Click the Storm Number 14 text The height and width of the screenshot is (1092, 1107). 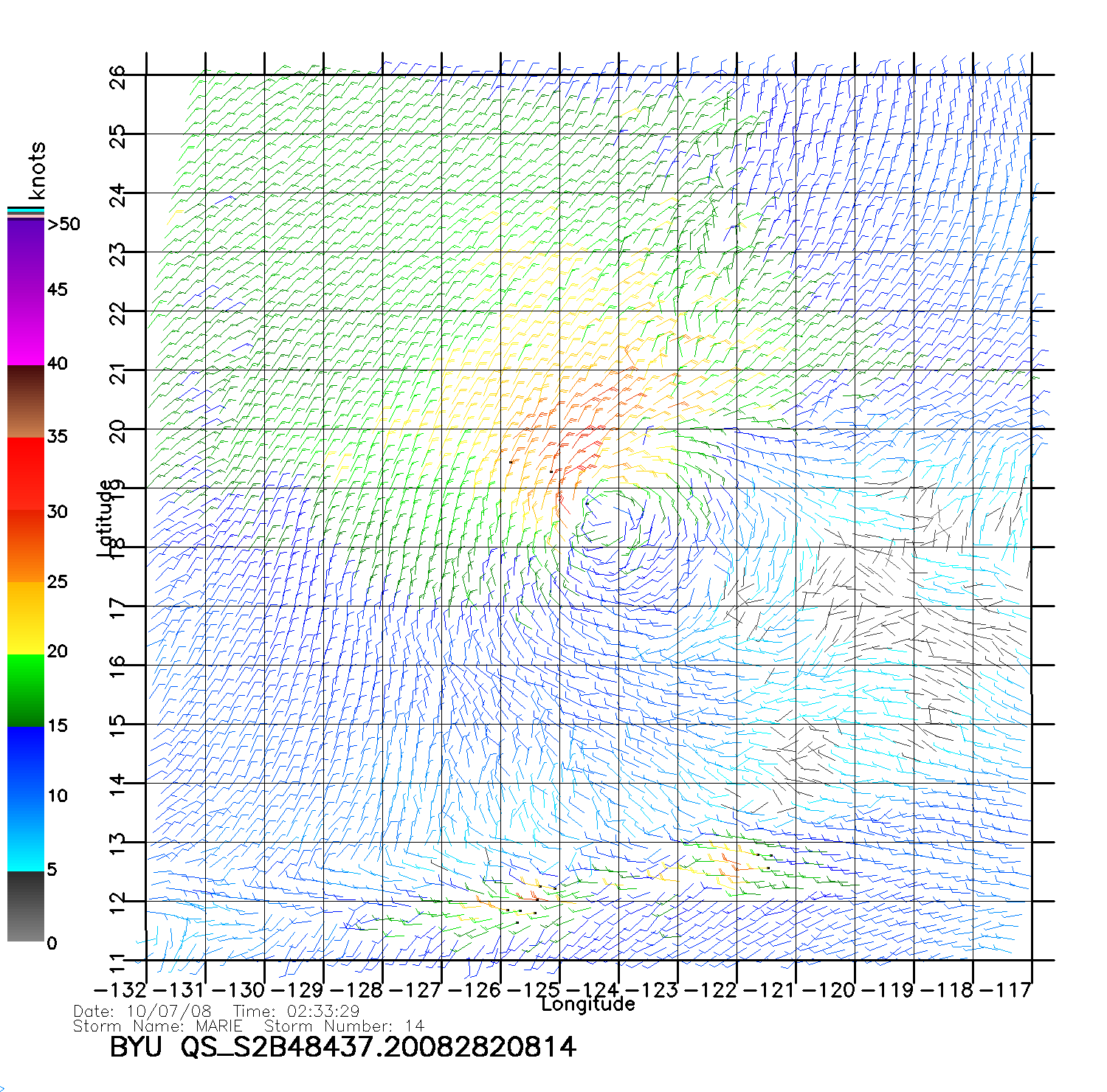tap(344, 1026)
